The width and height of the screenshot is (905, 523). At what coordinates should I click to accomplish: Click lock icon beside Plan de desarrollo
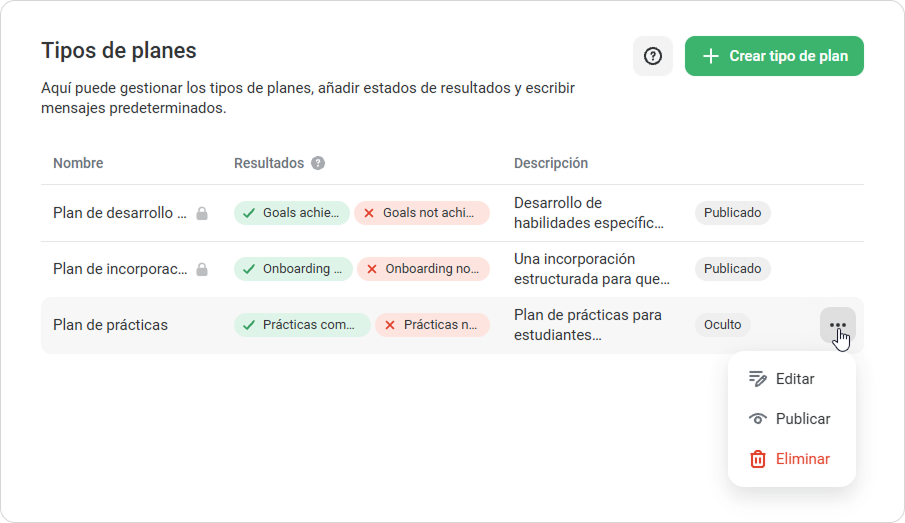pos(202,214)
